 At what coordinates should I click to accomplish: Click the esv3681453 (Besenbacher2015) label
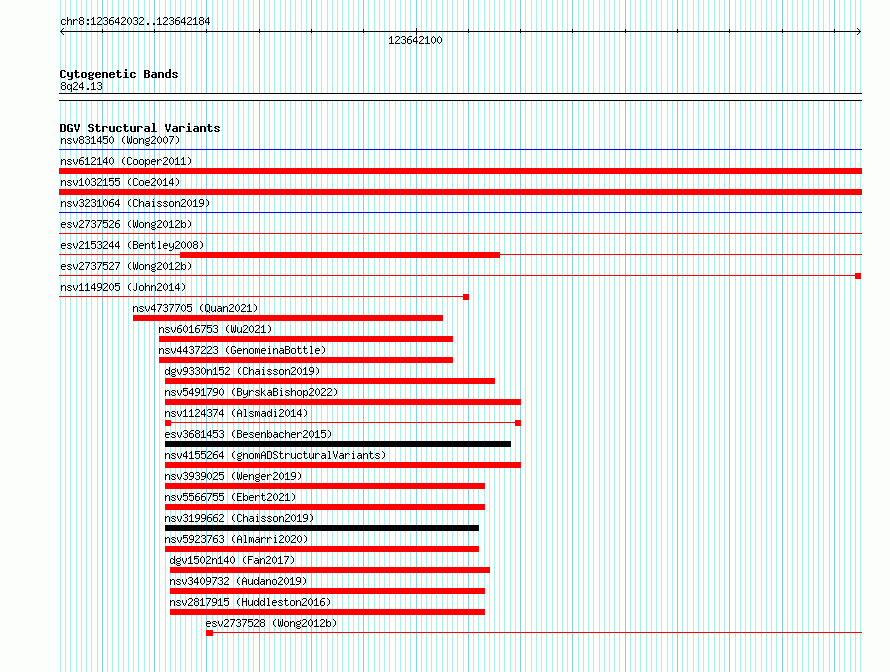pyautogui.click(x=249, y=434)
